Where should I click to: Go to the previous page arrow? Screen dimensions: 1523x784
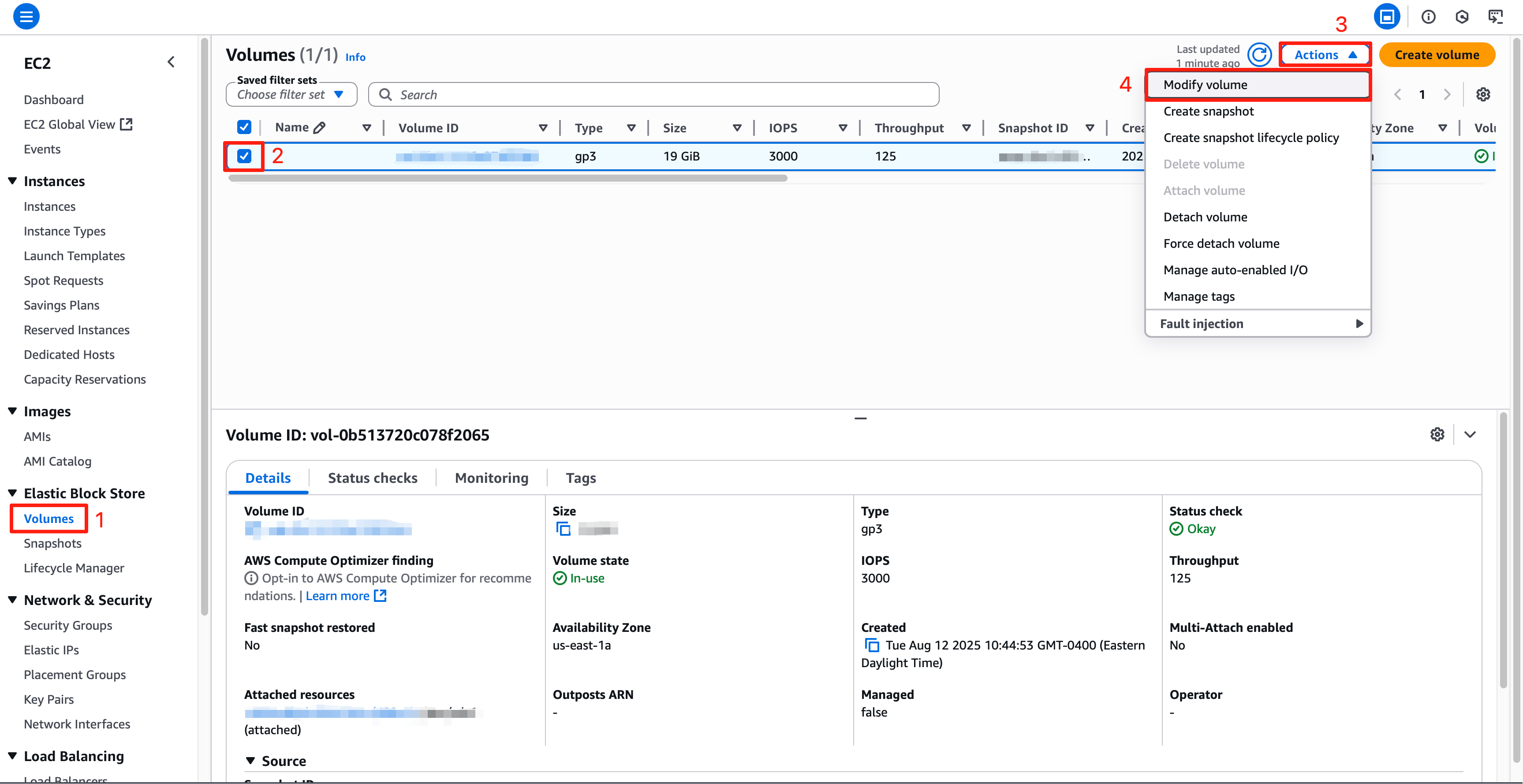pos(1398,95)
